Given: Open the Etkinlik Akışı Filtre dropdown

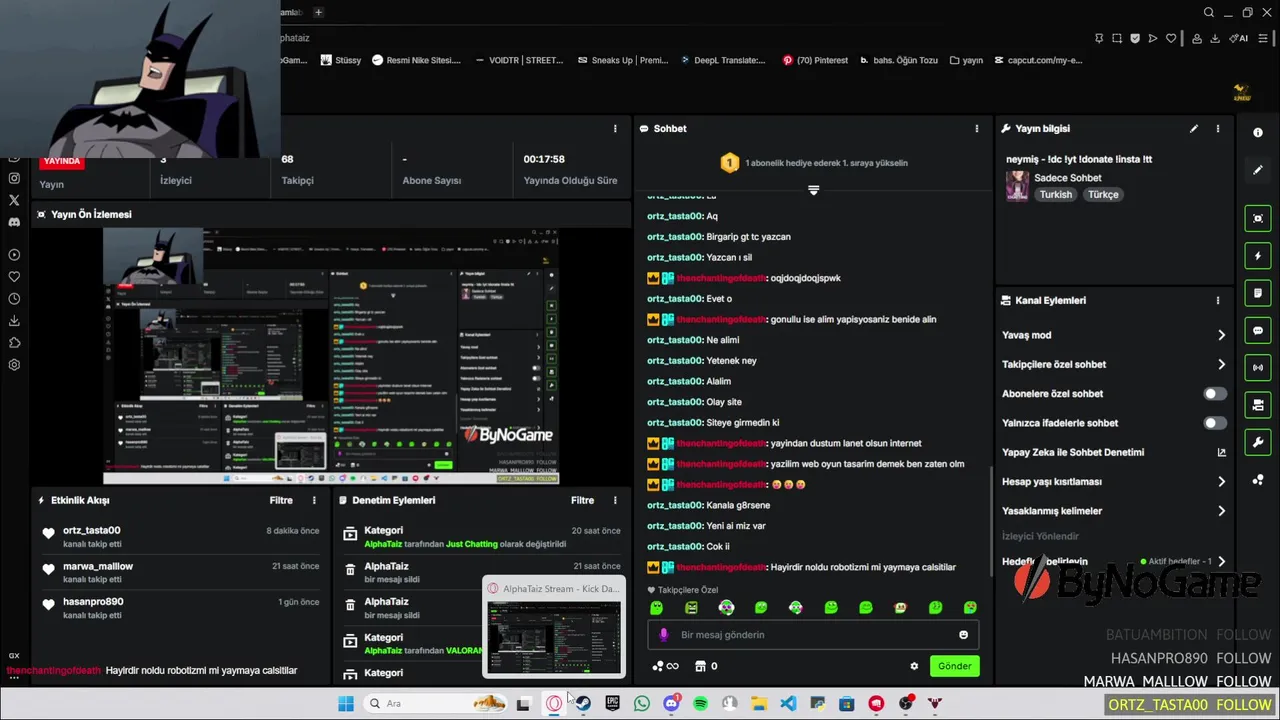Looking at the screenshot, I should 281,500.
